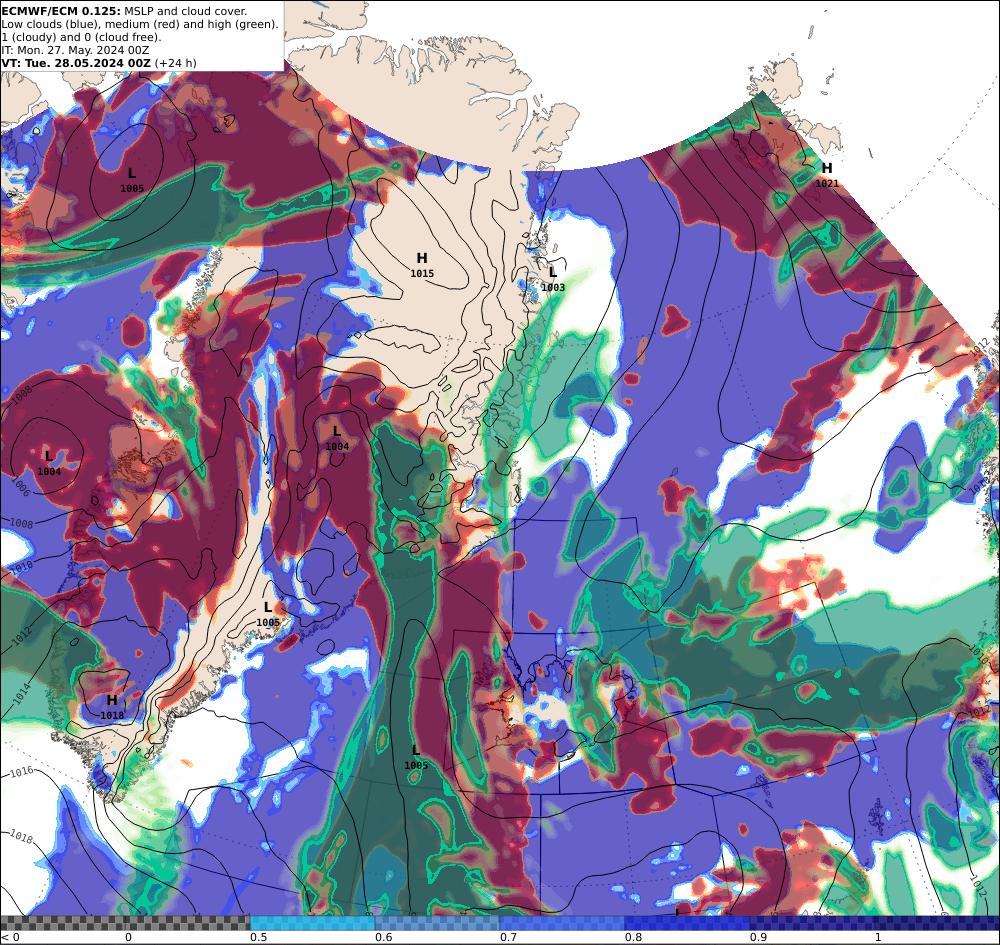Click the 0.7–0.8 blue colorbar segment
1000x945 pixels.
[562, 923]
